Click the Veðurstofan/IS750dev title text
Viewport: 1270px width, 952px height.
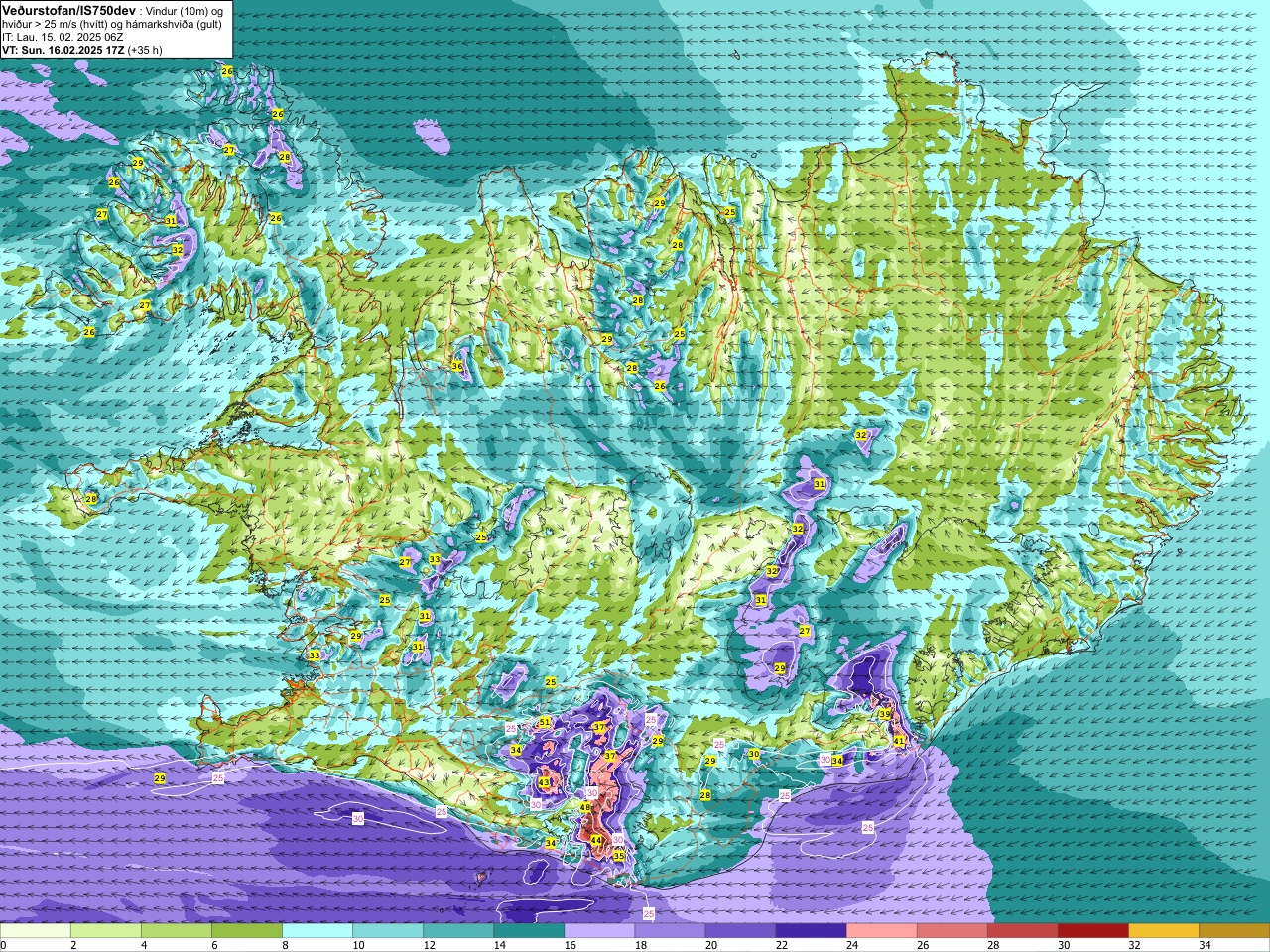coord(69,10)
